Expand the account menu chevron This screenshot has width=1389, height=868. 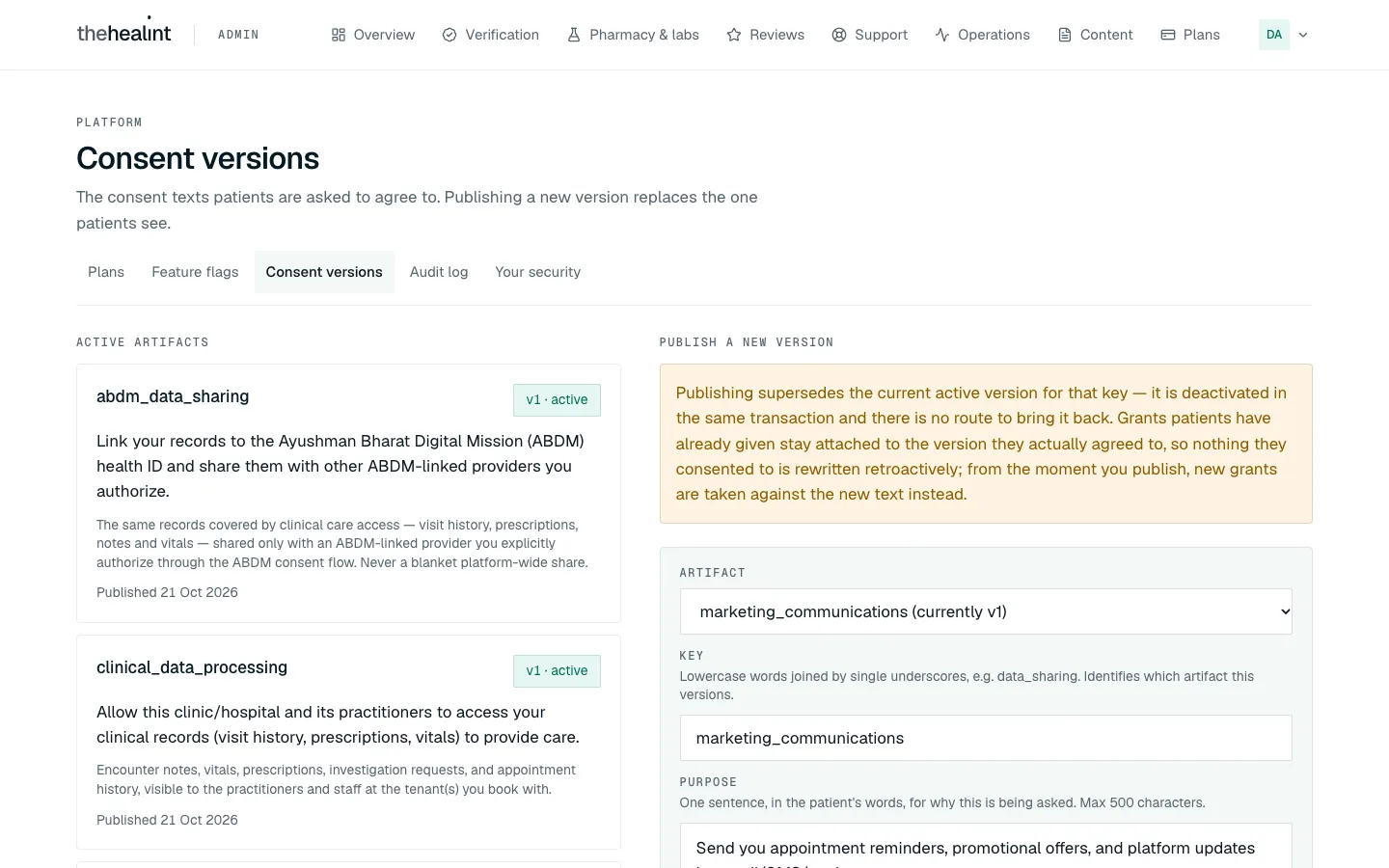click(1303, 35)
